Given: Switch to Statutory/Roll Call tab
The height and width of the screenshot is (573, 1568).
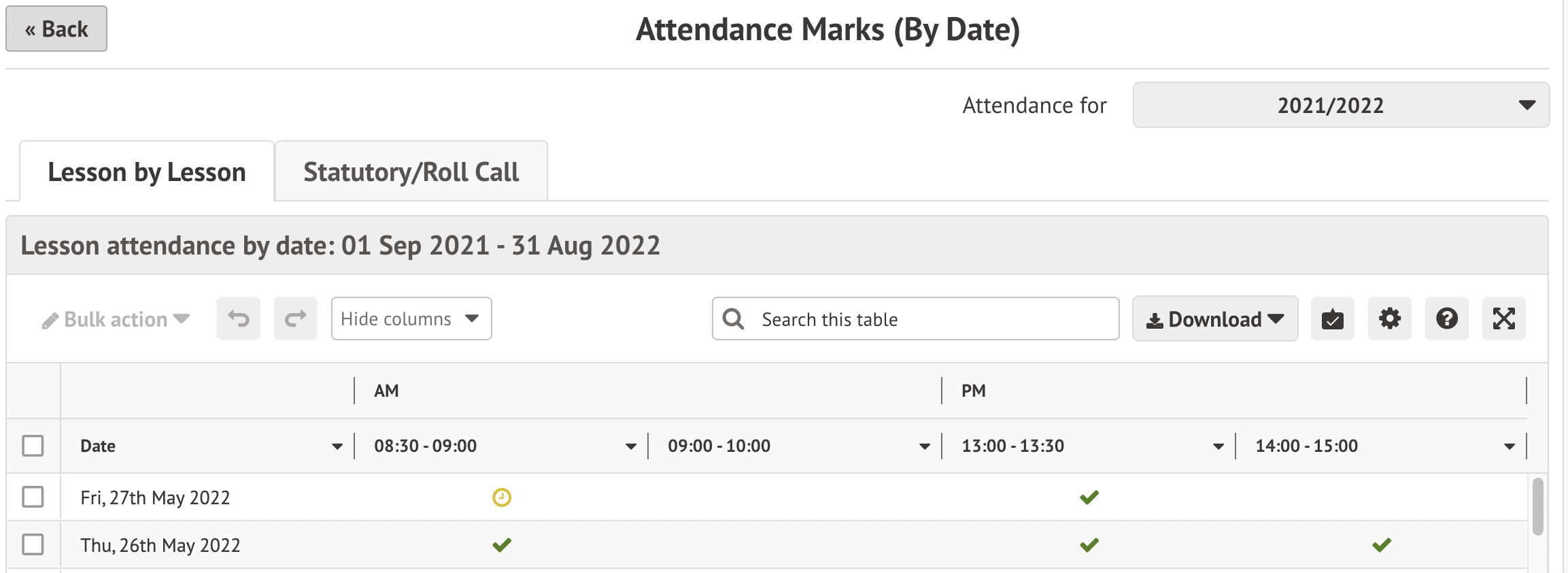Looking at the screenshot, I should (x=411, y=172).
